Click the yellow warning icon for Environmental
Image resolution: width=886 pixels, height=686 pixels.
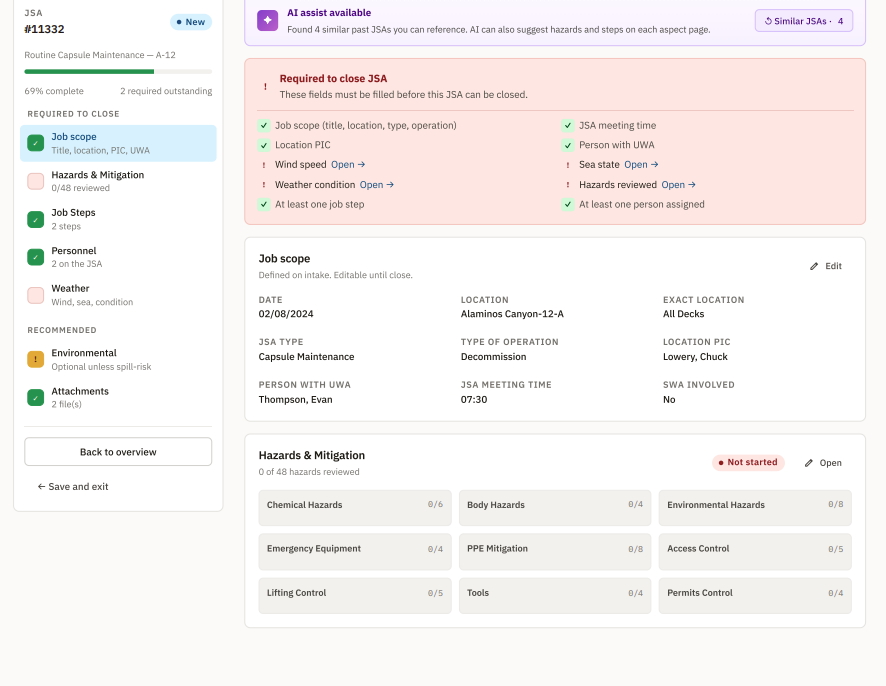tap(36, 359)
